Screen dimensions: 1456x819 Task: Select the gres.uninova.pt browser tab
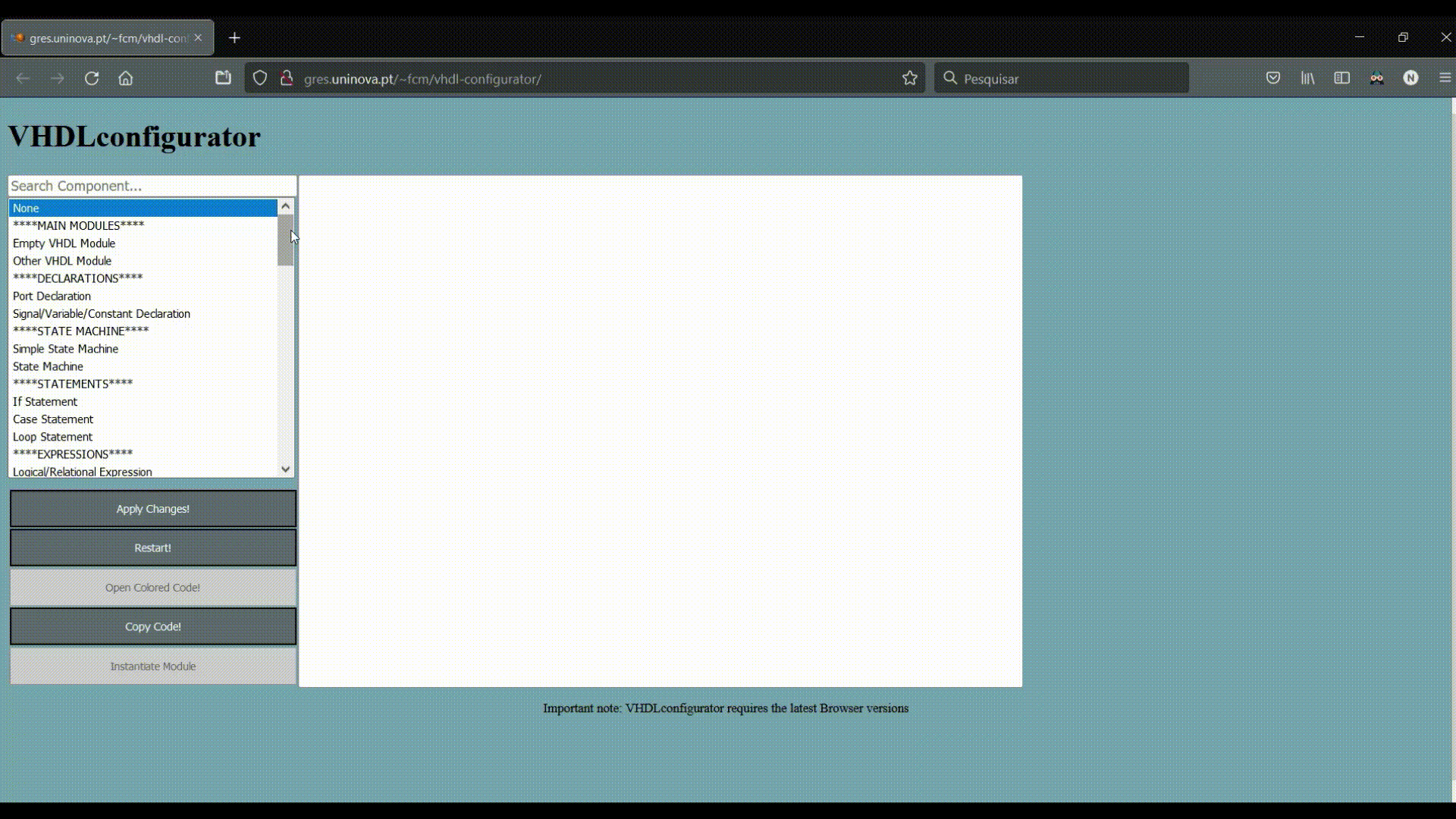108,38
